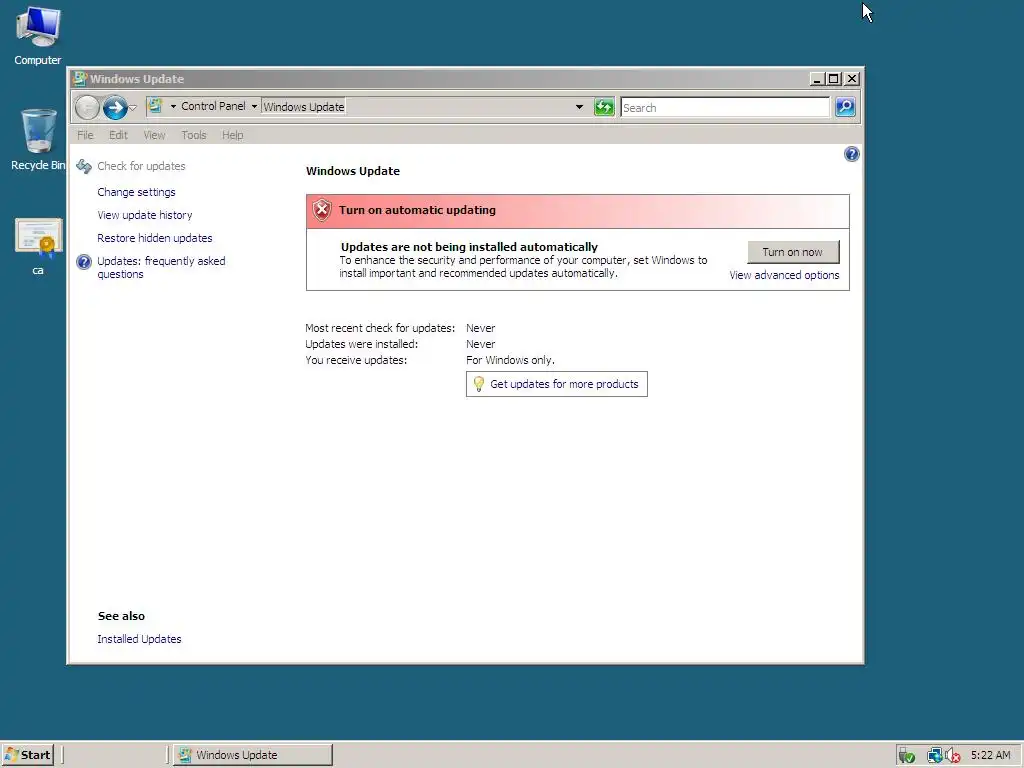Click the blue Help question icon

tap(852, 154)
